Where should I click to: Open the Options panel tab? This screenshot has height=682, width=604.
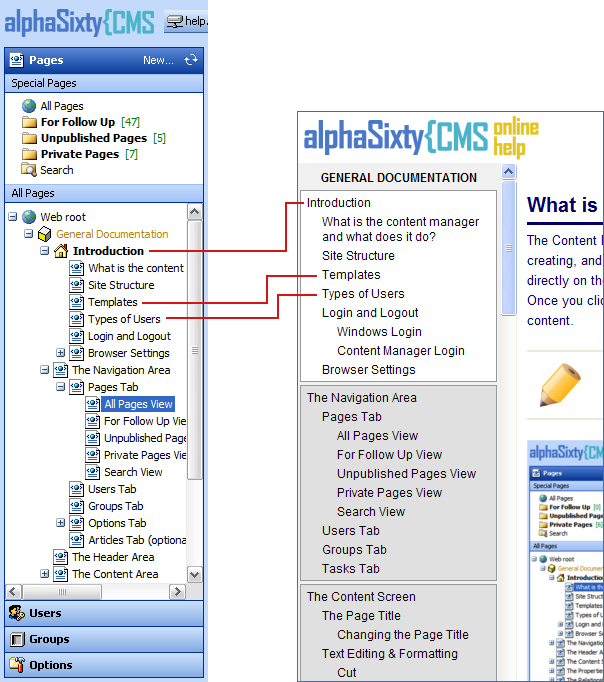click(50, 665)
